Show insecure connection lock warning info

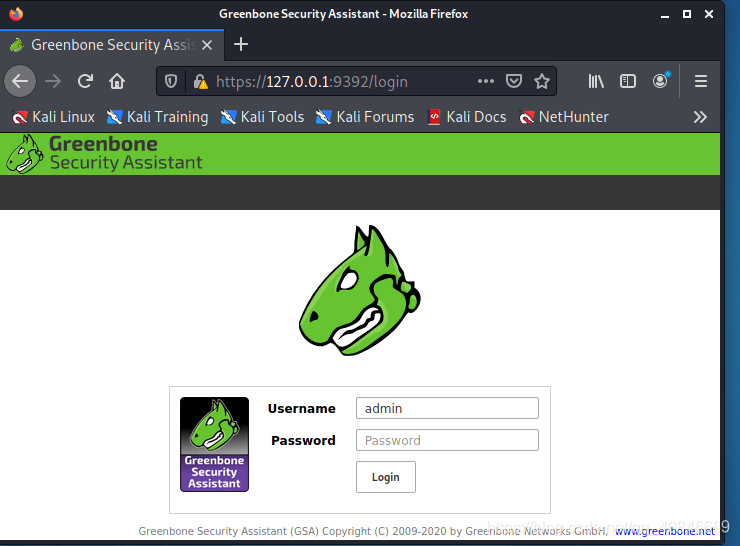pos(201,82)
